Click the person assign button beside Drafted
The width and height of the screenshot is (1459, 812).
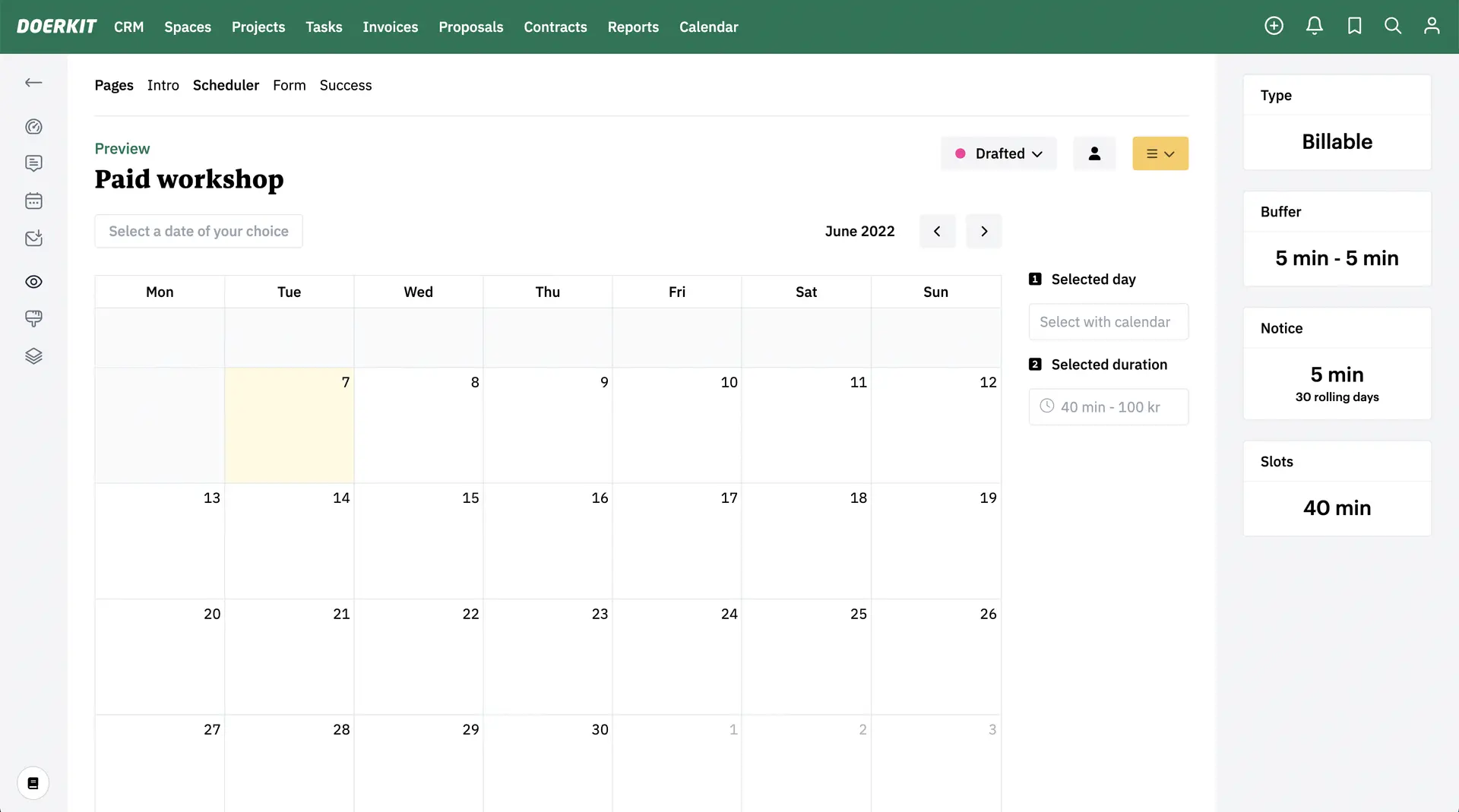pos(1093,153)
